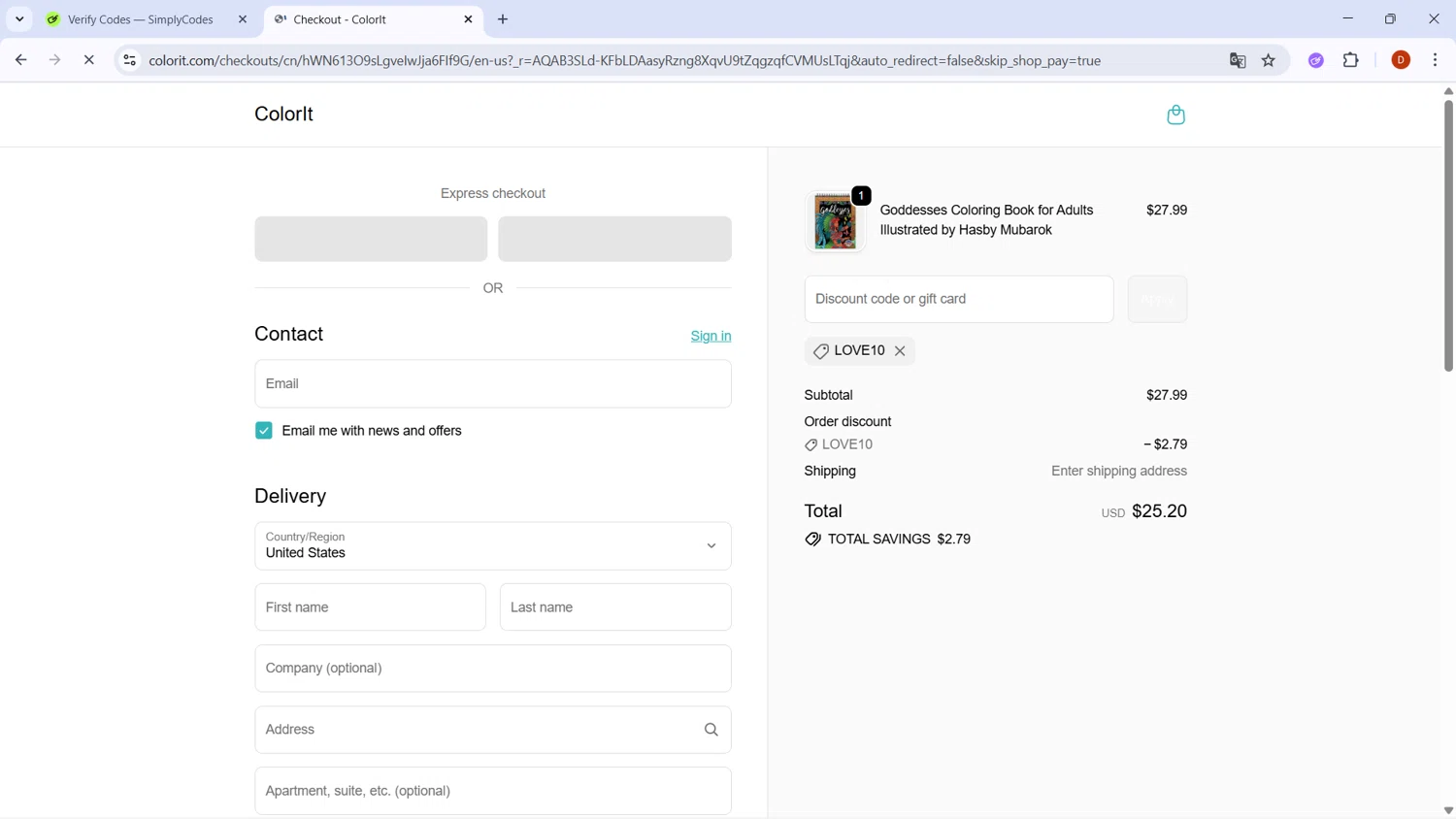The height and width of the screenshot is (819, 1456).
Task: Click the Express checkout heading
Action: click(493, 193)
